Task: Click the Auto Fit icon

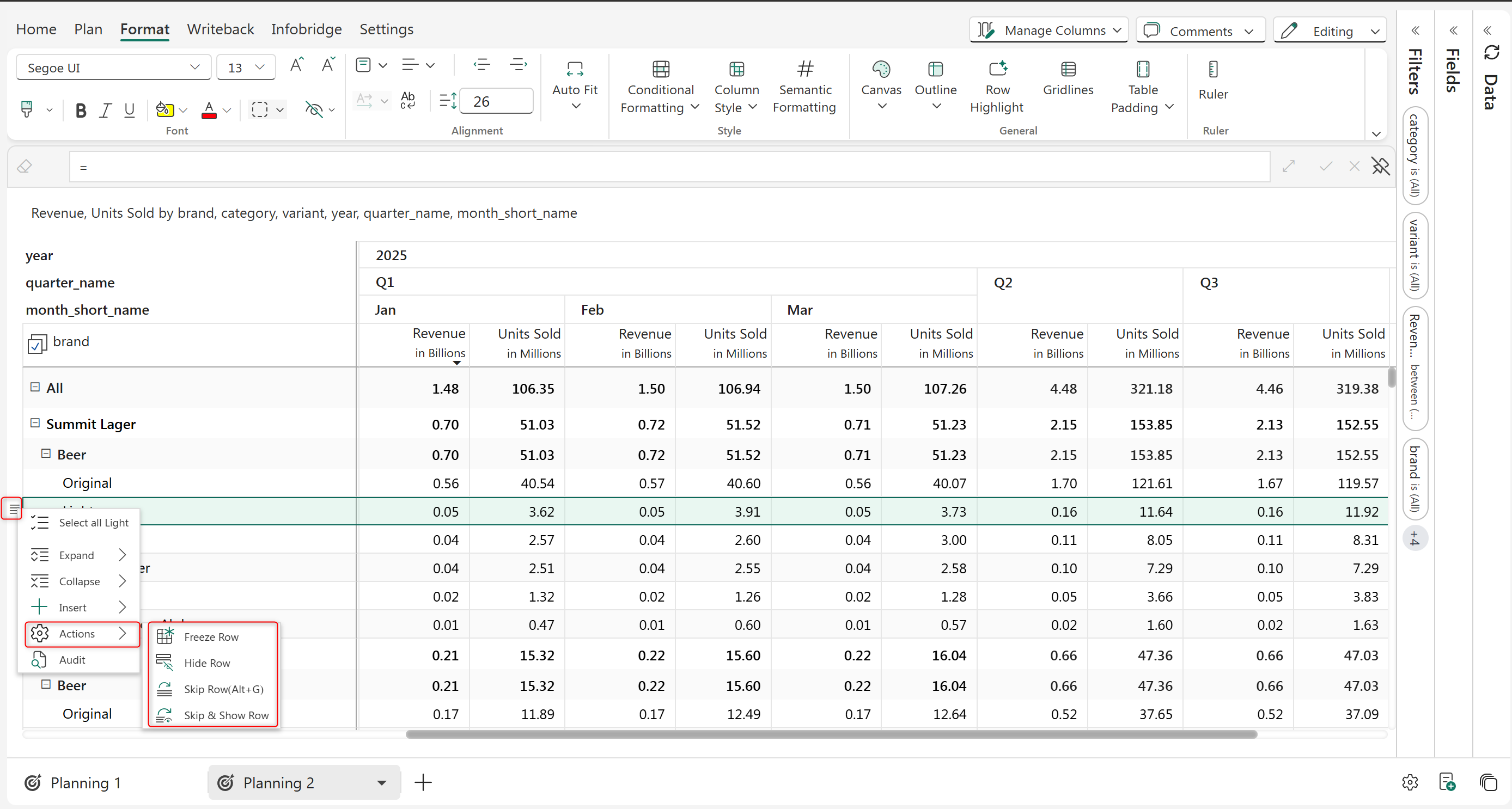Action: click(575, 70)
